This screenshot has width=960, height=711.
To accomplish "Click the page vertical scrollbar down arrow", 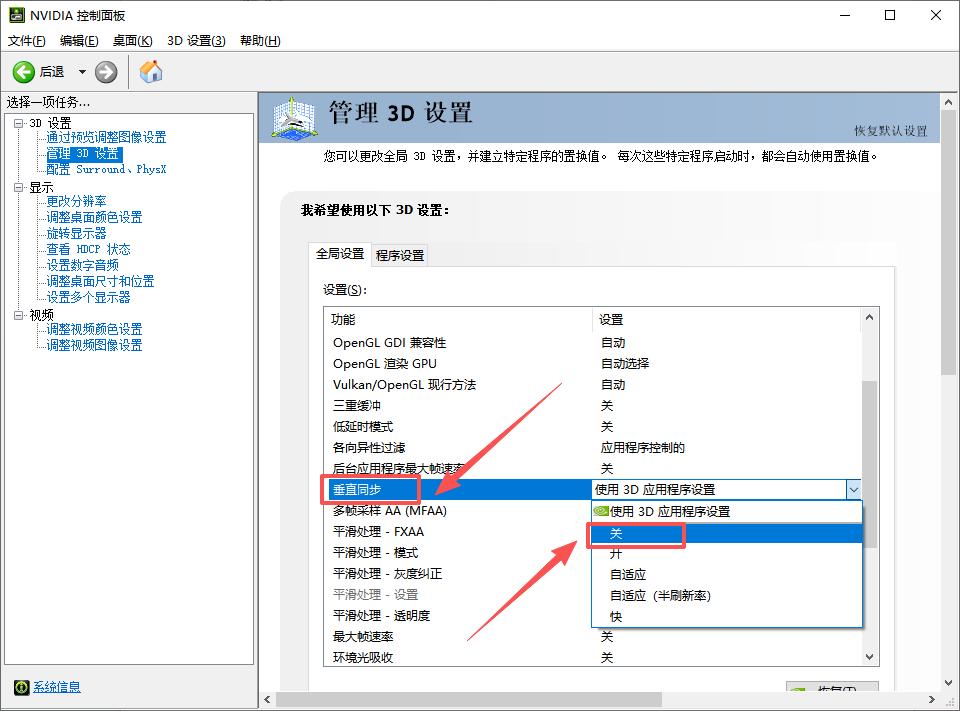I will (948, 683).
